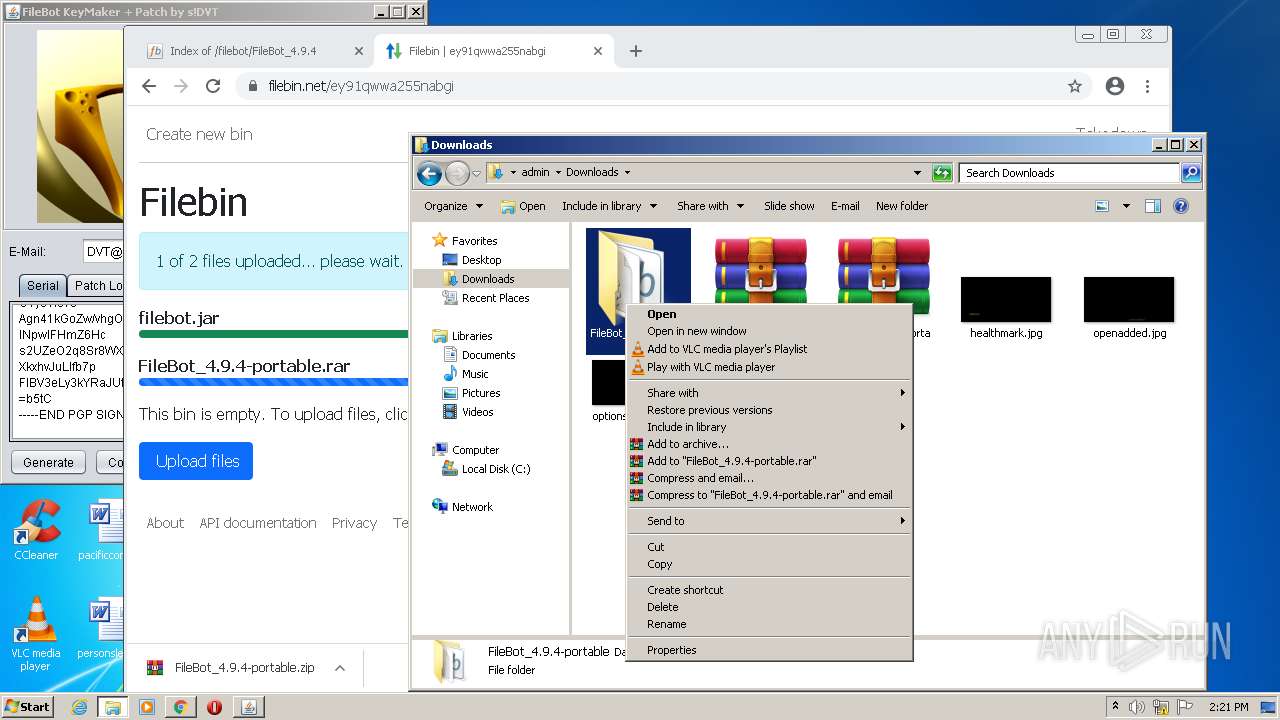Expand address bar history dropdown

(917, 173)
